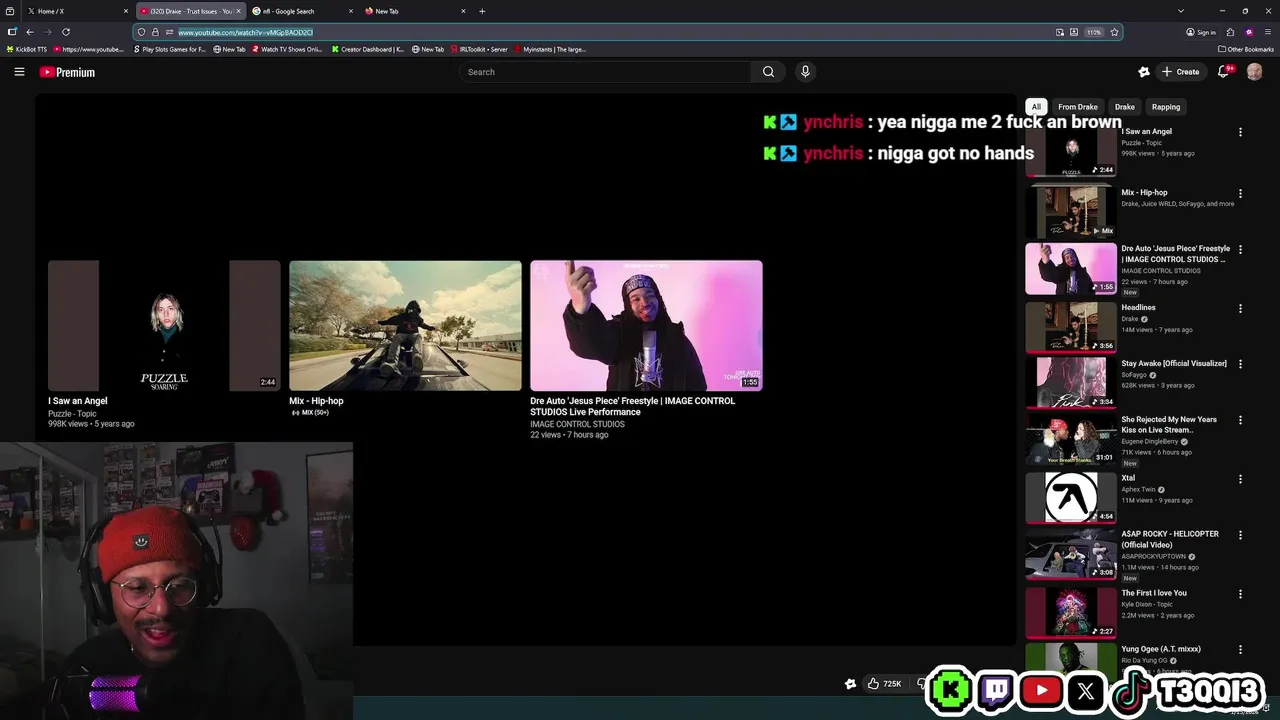Viewport: 1280px width, 720px height.
Task: Open the Myinstants bookmark
Action: pos(551,49)
